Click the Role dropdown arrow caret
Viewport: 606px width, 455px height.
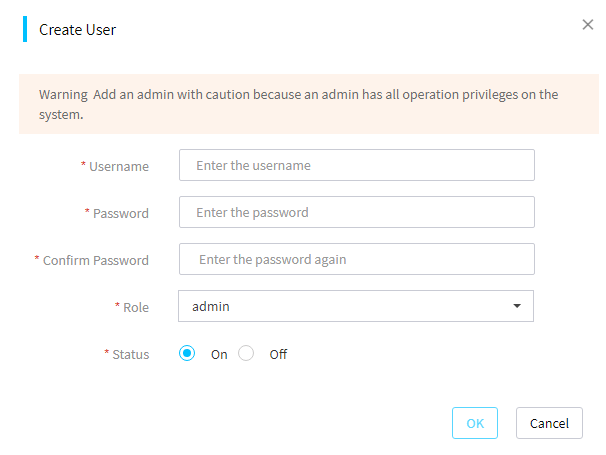(x=517, y=306)
